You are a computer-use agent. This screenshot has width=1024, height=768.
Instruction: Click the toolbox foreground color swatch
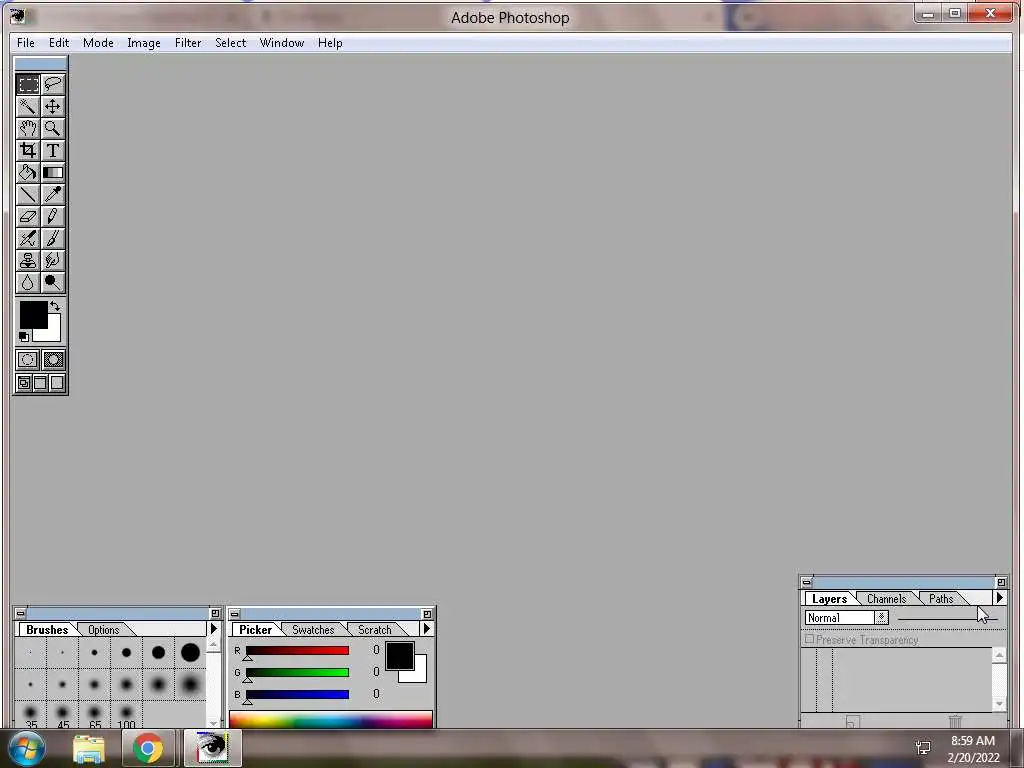click(33, 315)
